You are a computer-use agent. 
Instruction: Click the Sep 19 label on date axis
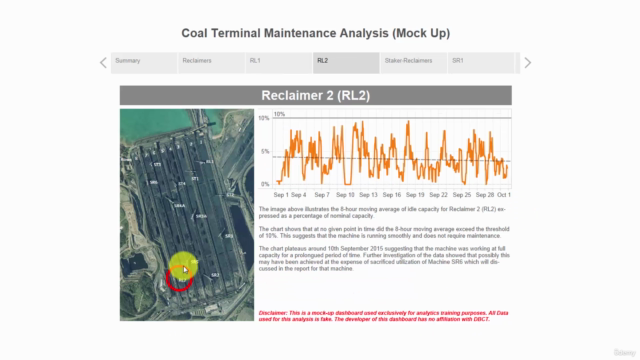[415, 195]
